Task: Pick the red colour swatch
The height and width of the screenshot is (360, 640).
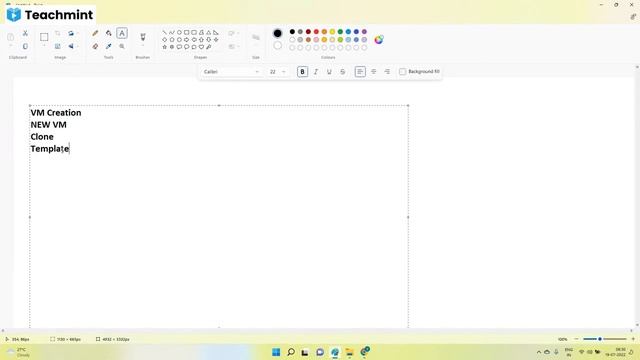Action: (316, 31)
